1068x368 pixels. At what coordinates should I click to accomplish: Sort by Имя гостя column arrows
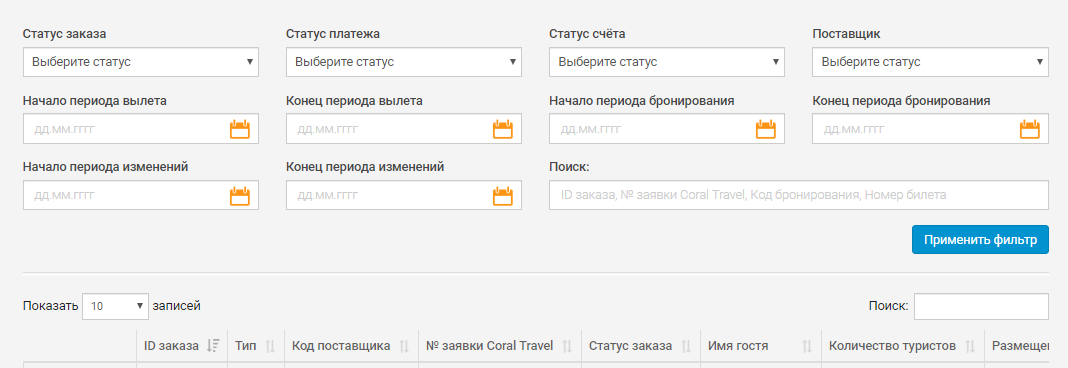(807, 346)
